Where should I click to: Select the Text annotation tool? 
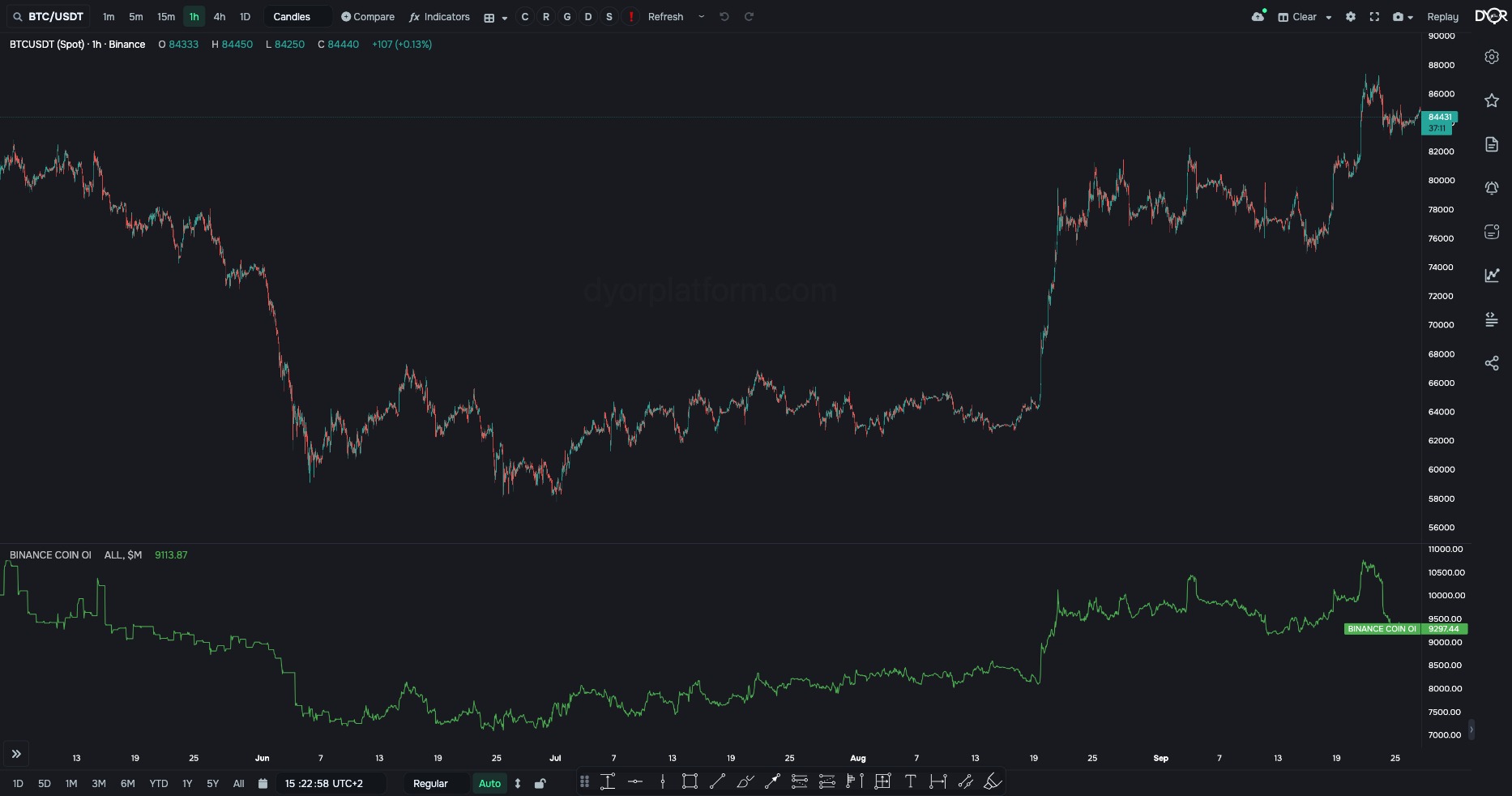pyautogui.click(x=910, y=781)
